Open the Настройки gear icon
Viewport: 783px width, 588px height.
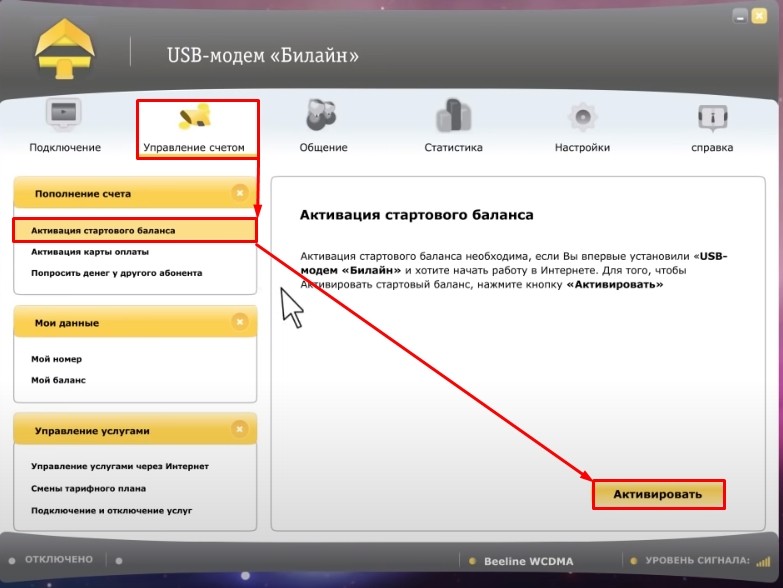coord(583,117)
